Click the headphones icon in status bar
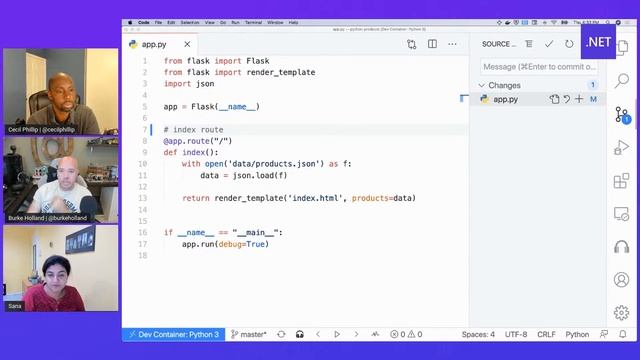This screenshot has width=640, height=360. 300,334
